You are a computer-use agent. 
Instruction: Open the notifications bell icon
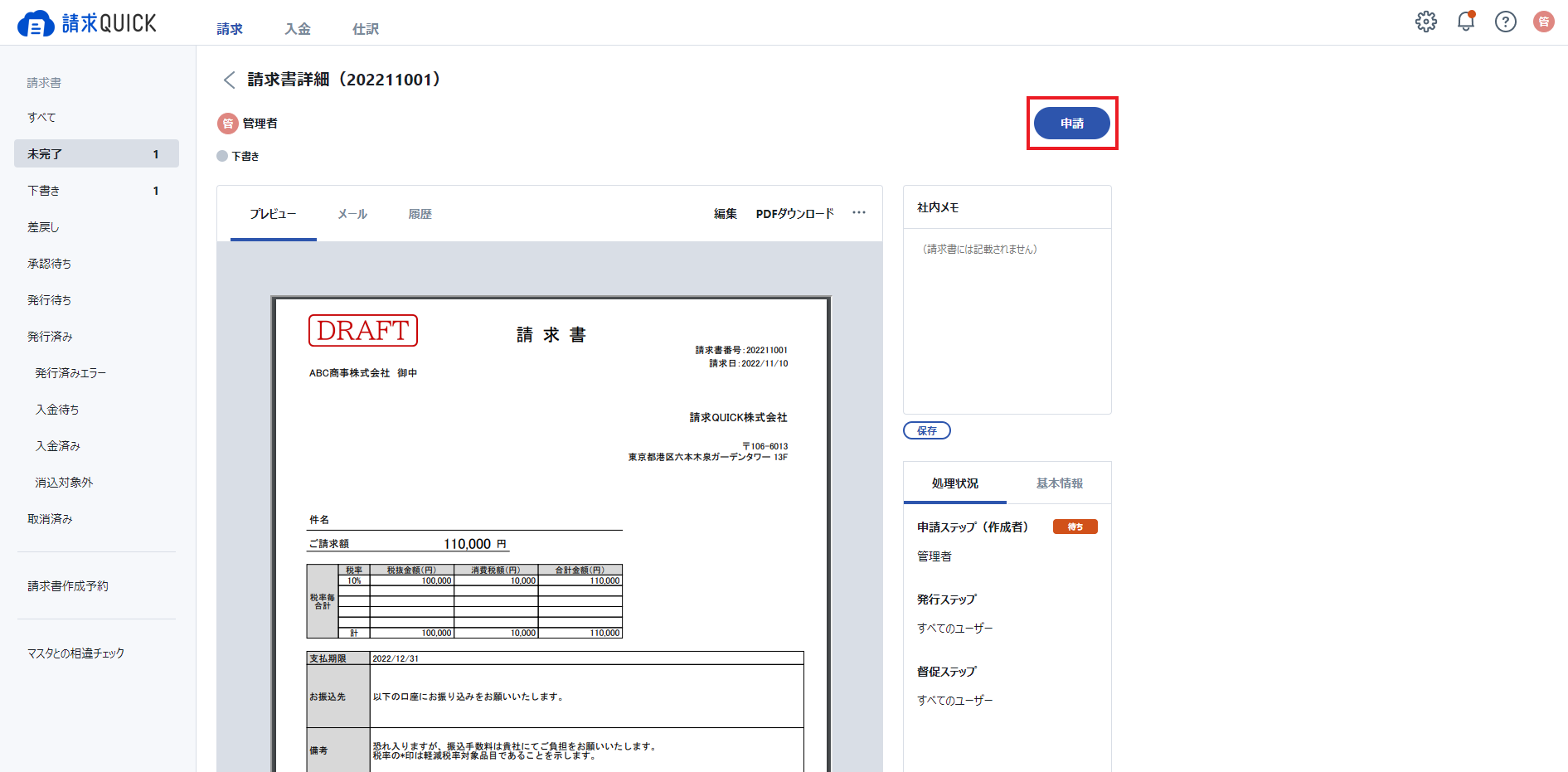[x=1466, y=22]
